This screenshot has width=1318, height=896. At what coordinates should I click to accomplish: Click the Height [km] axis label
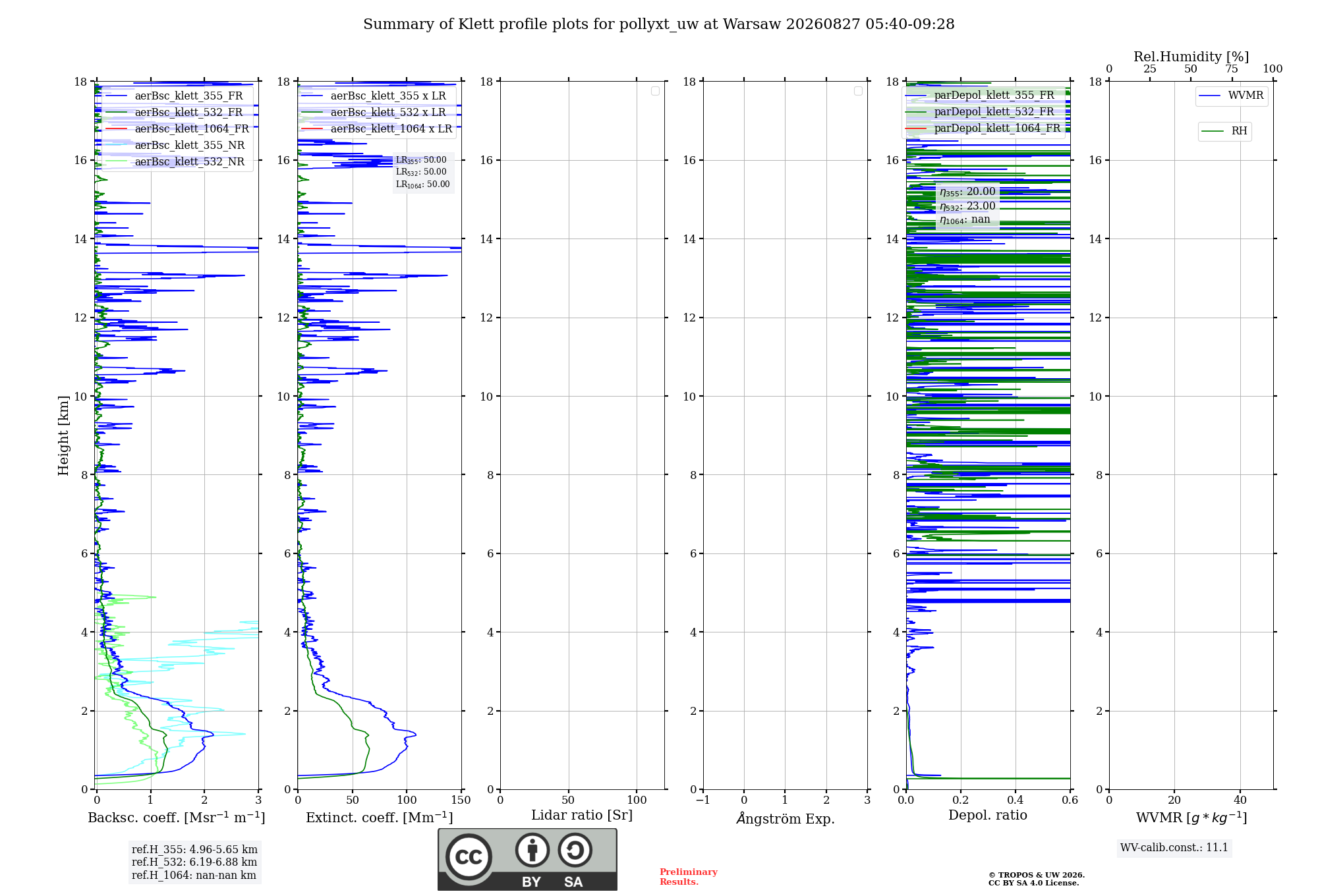click(x=63, y=435)
